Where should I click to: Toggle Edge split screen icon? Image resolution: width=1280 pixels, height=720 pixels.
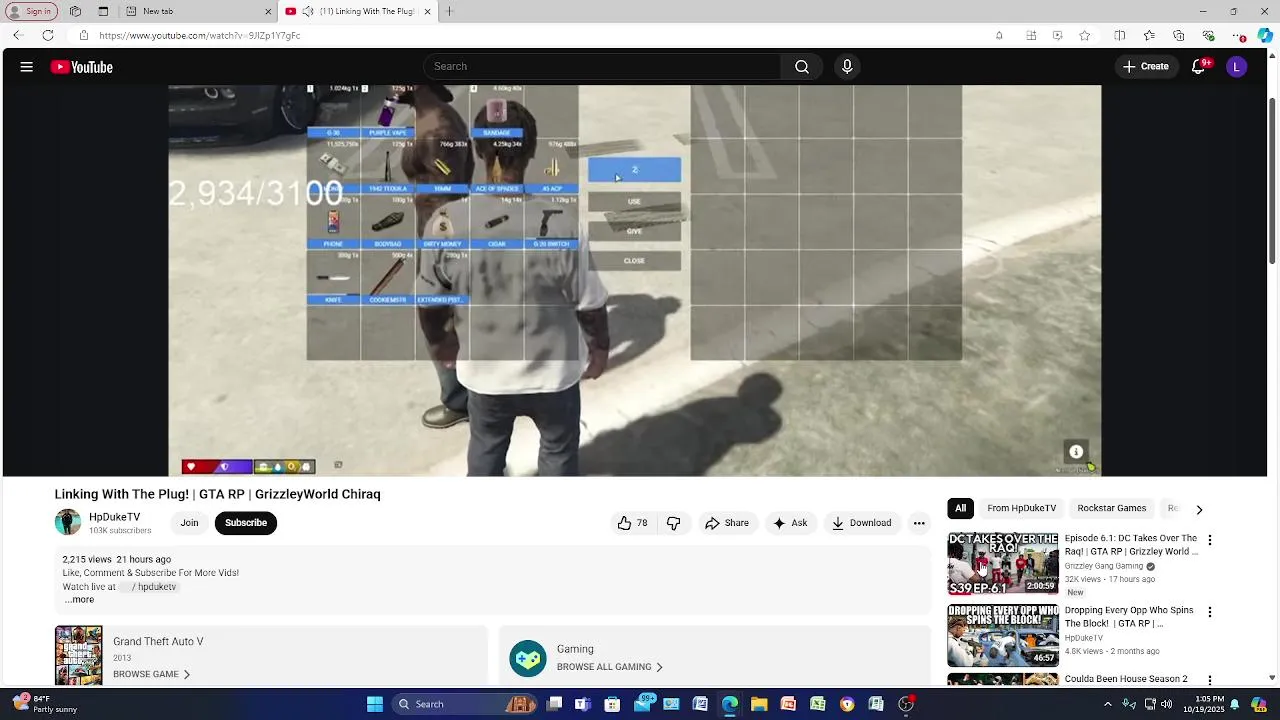tap(1120, 36)
